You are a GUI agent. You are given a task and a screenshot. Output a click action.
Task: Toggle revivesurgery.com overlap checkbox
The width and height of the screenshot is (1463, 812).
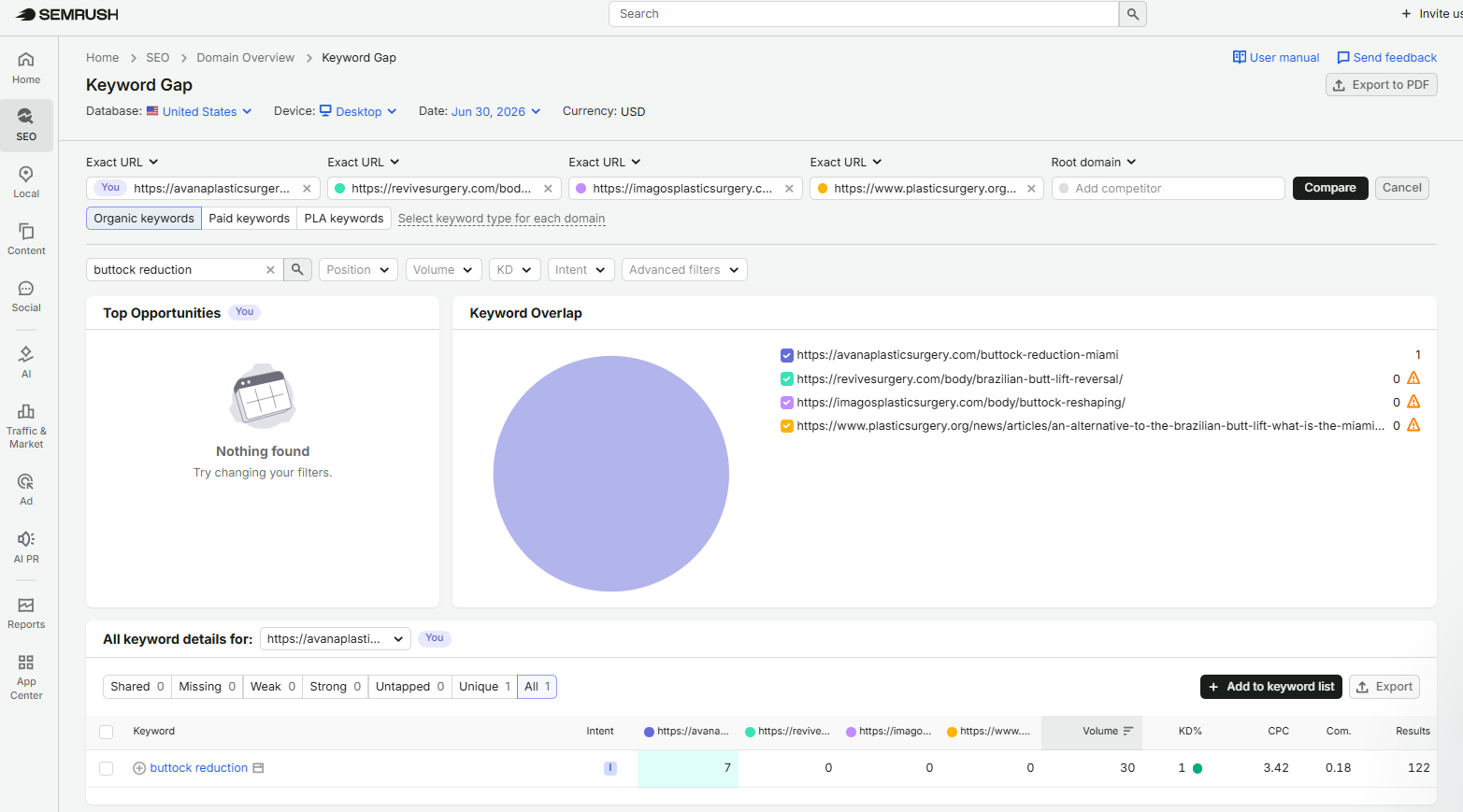point(787,379)
